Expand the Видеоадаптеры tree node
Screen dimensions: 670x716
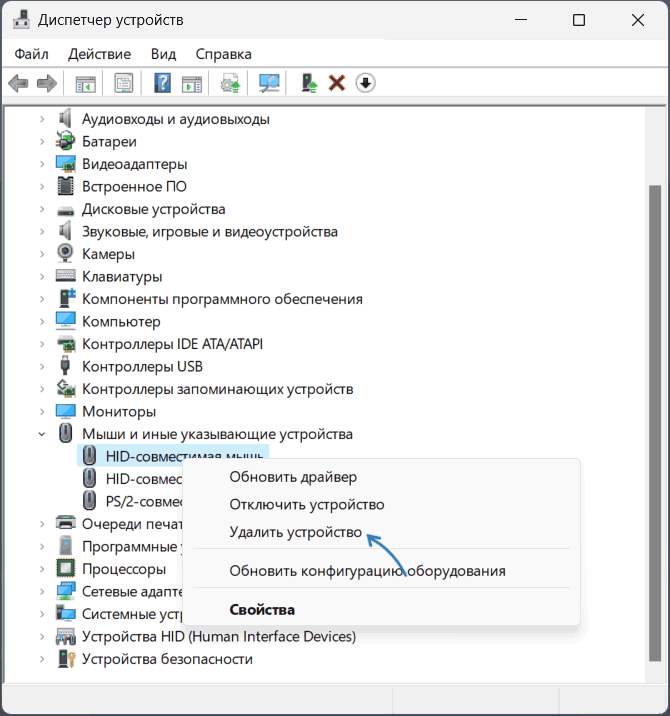[x=42, y=164]
